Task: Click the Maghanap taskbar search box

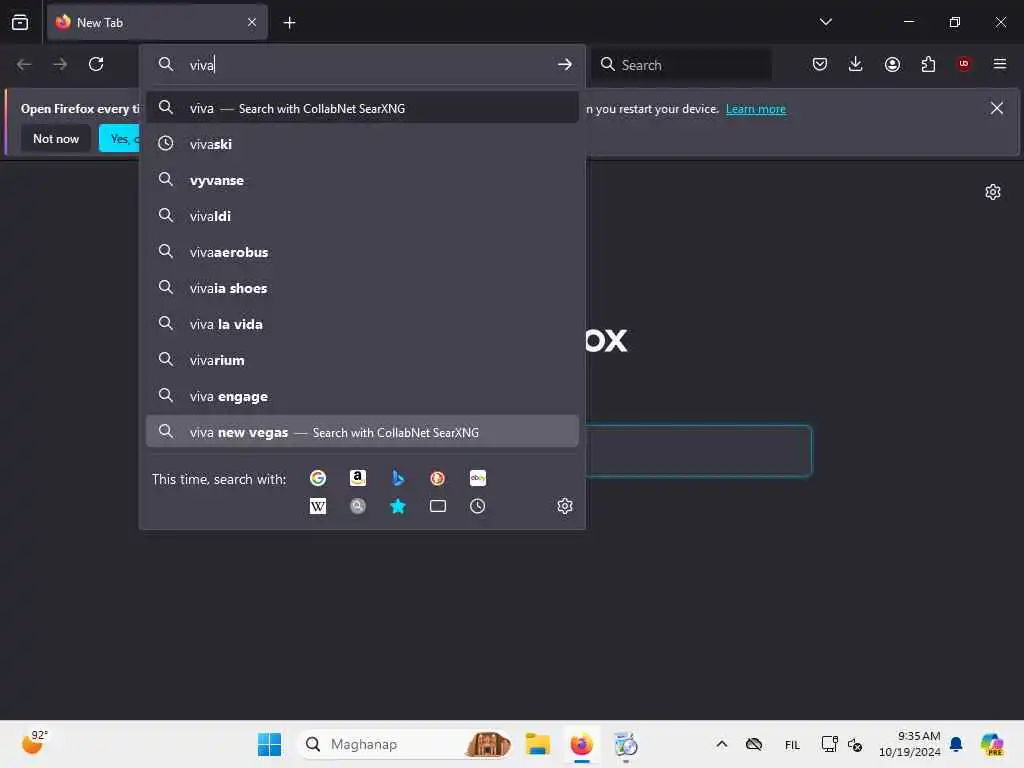Action: (x=404, y=744)
